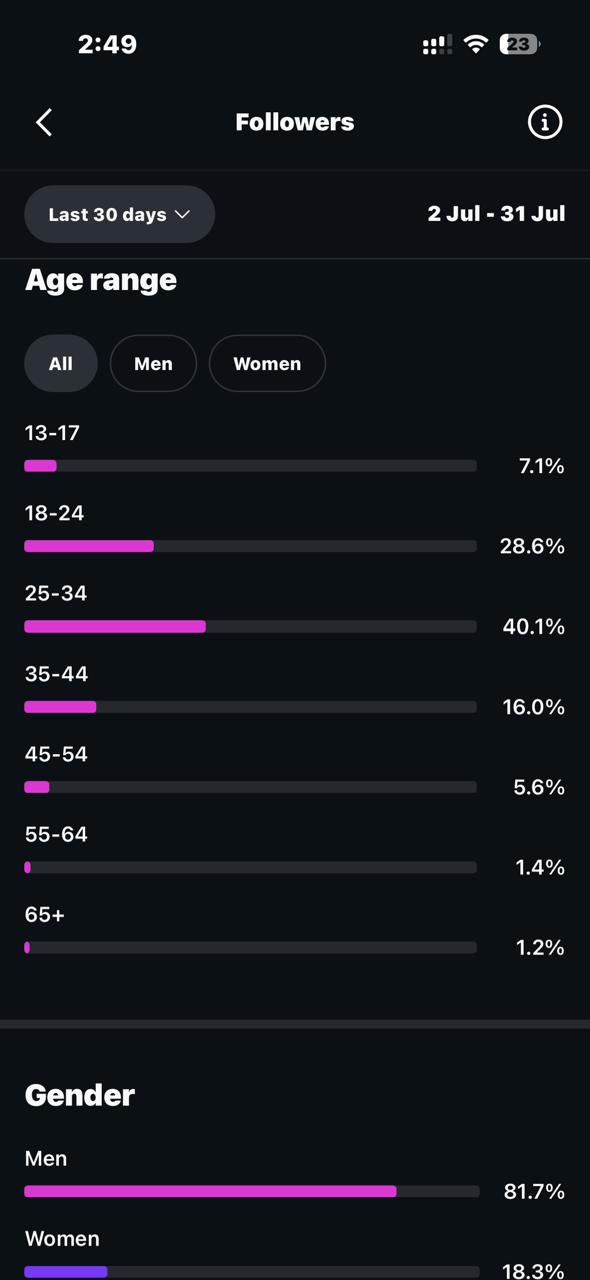Tap the 25-34 age range bar
Screen dimensions: 590x1280
point(250,627)
